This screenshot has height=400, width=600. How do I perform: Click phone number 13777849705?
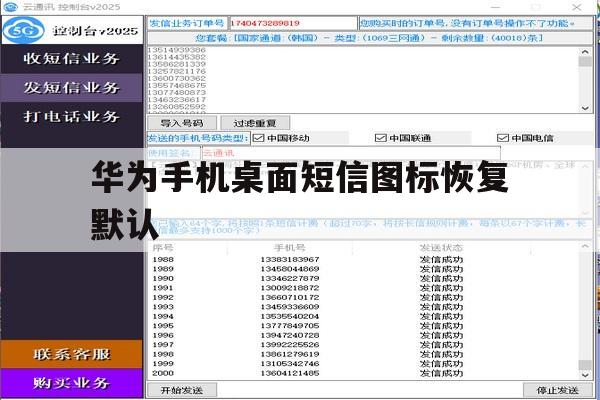tap(290, 326)
